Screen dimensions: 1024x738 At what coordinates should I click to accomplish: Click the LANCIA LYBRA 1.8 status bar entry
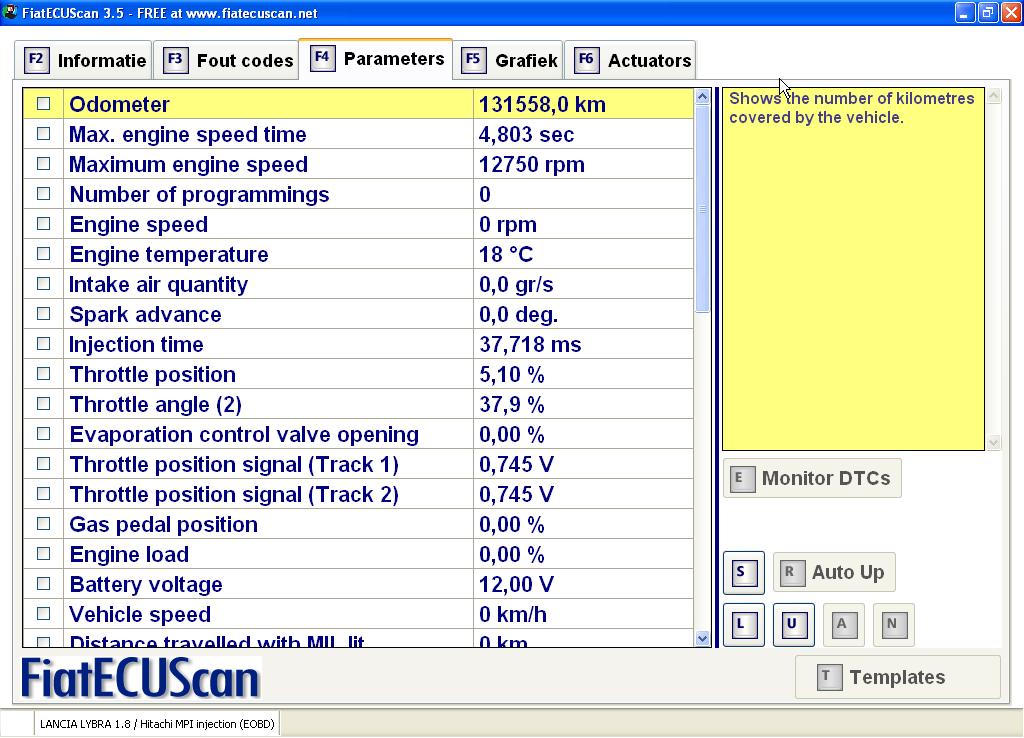point(157,724)
